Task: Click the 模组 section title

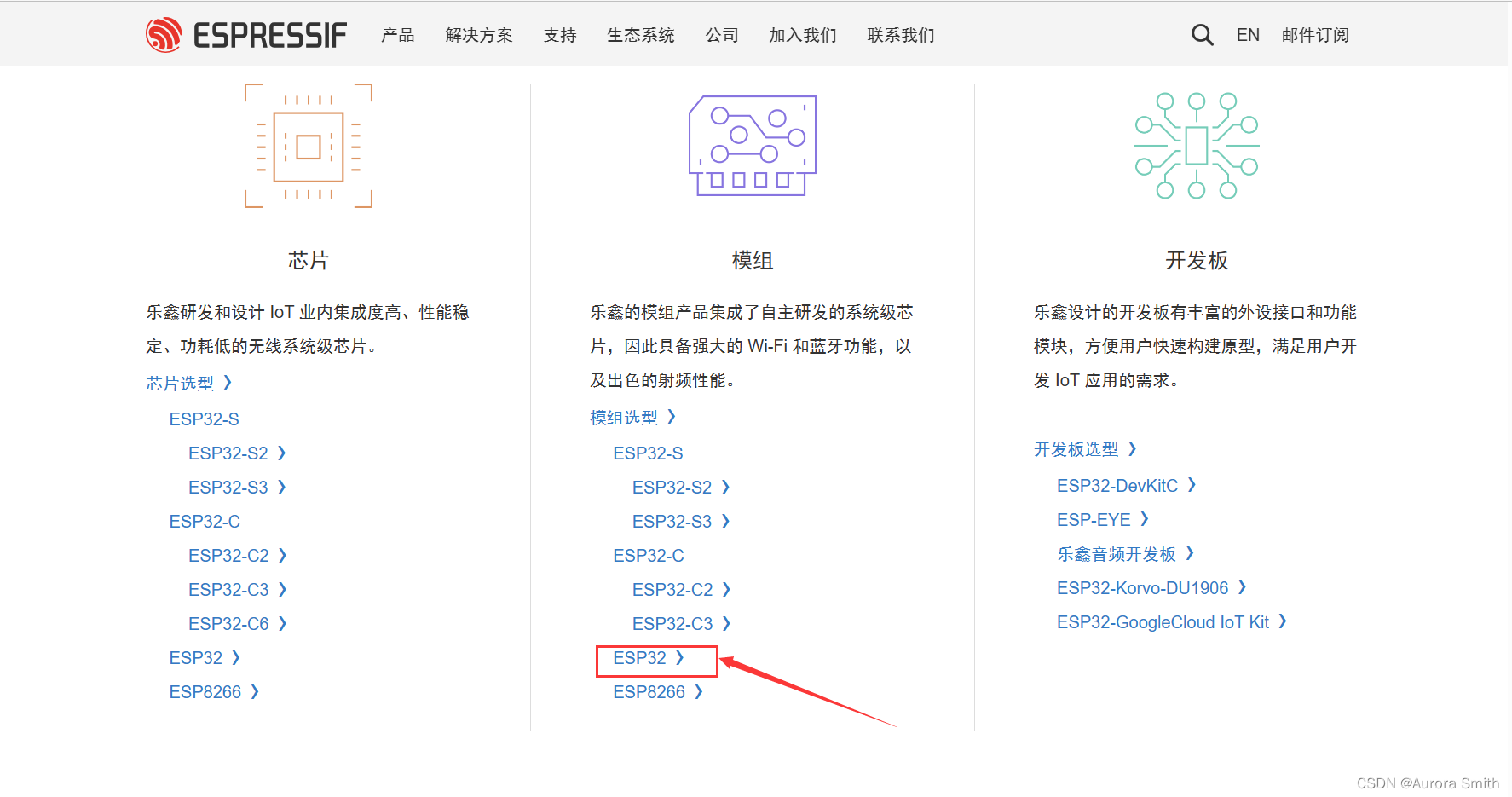Action: tap(753, 260)
